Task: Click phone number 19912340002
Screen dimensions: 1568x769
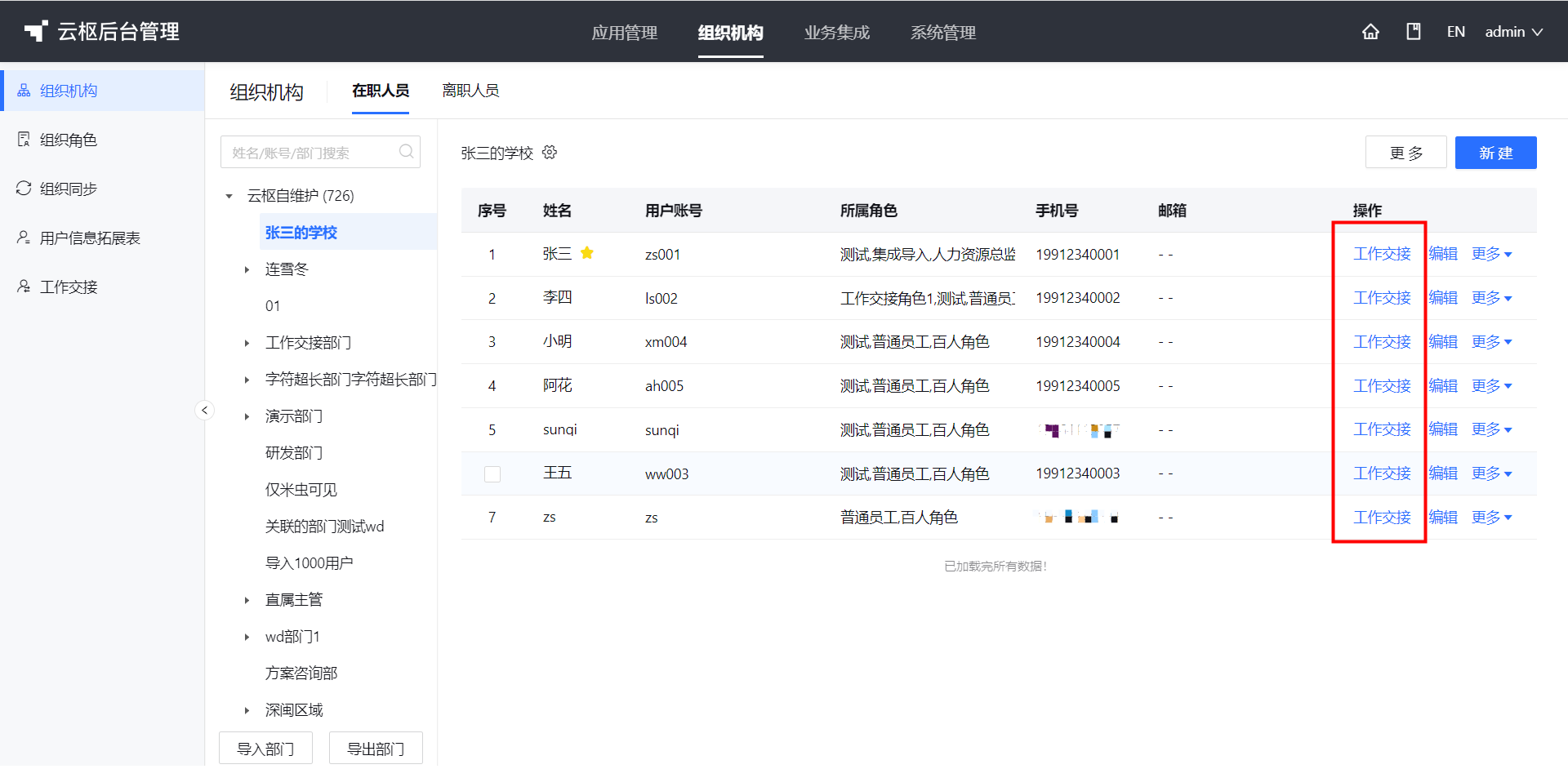Action: [x=1078, y=298]
